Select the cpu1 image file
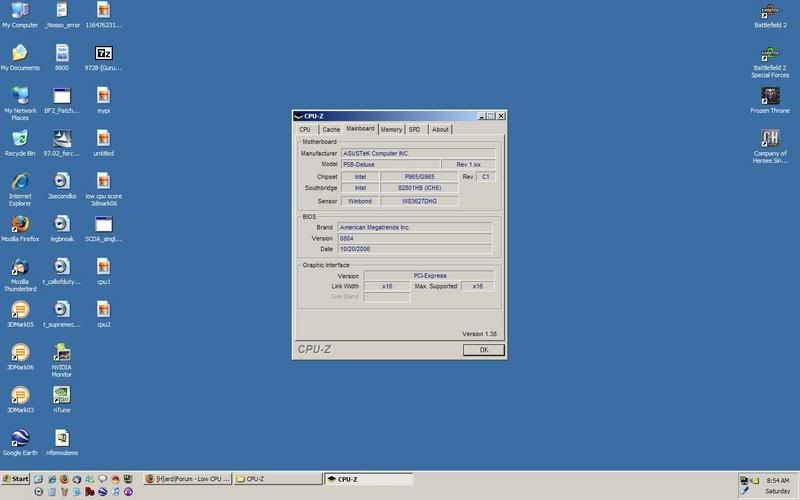 (104, 271)
